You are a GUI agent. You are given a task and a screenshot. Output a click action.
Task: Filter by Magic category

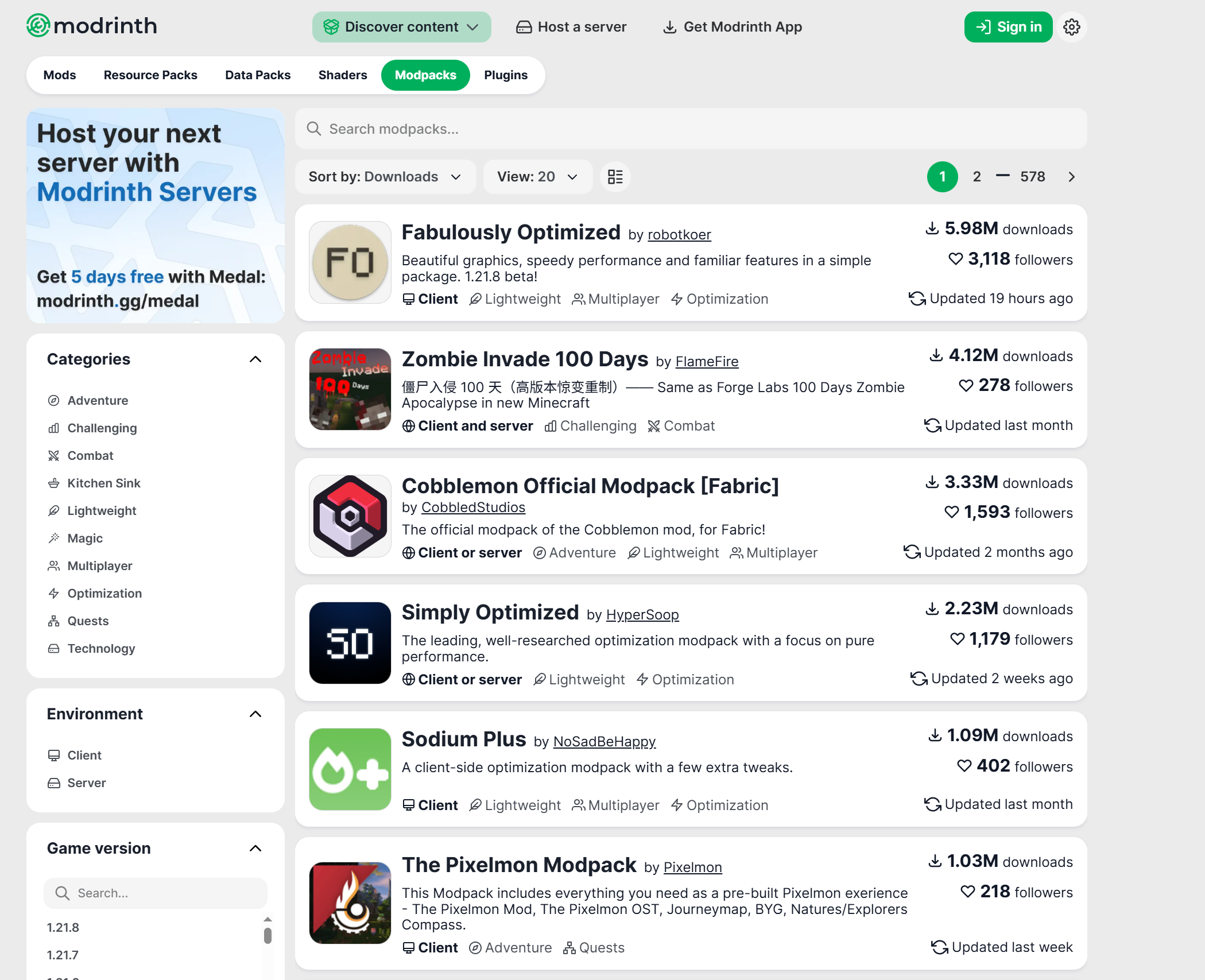tap(75, 539)
